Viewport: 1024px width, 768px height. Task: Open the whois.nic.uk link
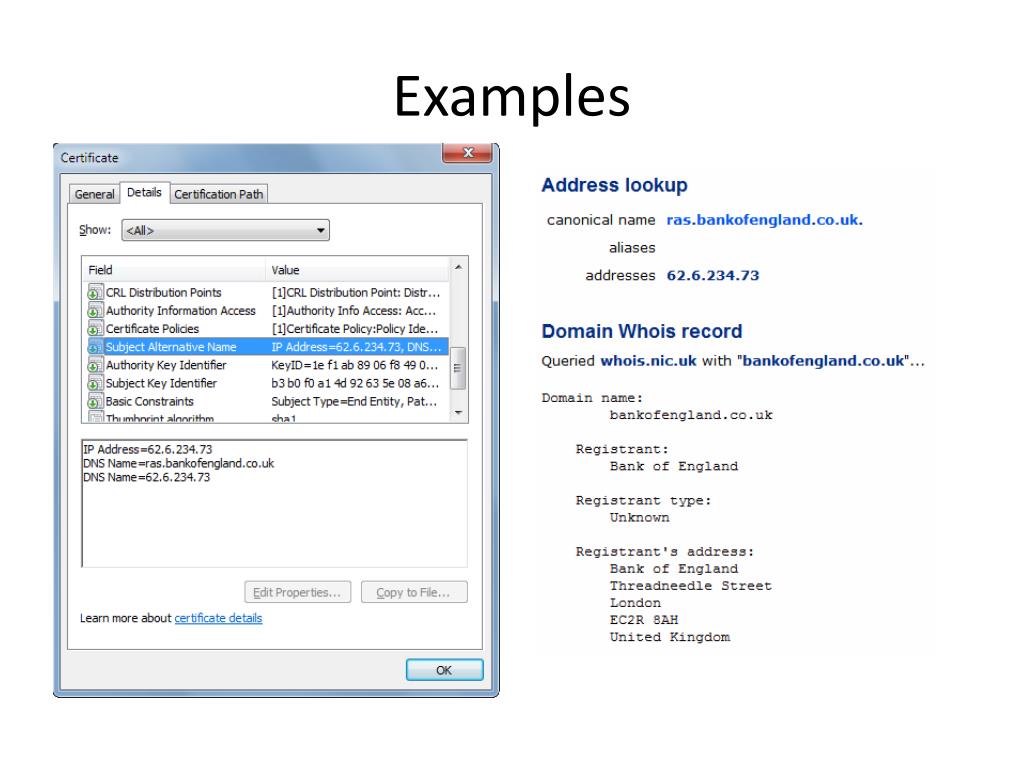(648, 361)
